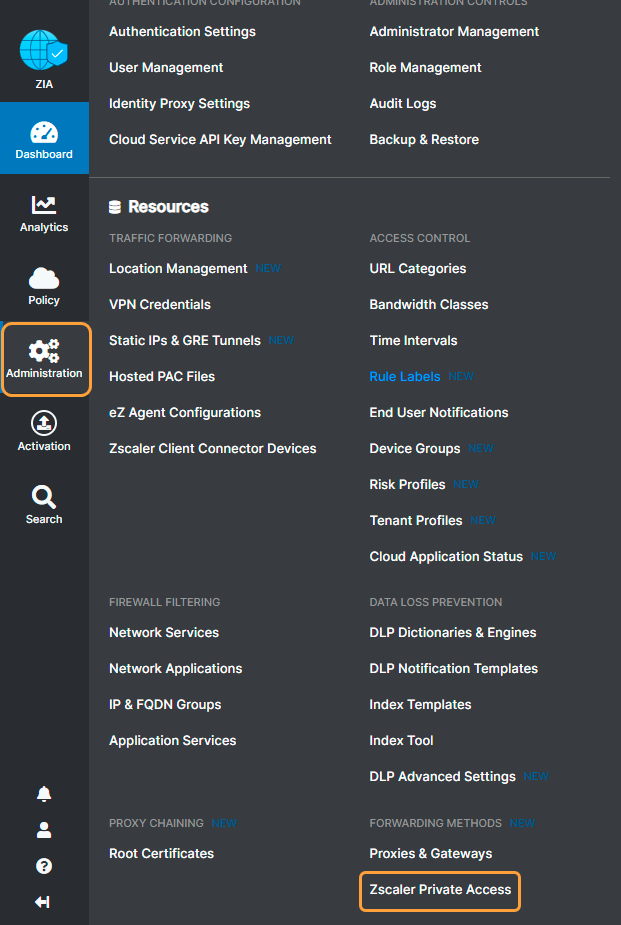Open Rule Labels configuration
The width and height of the screenshot is (621, 925).
(x=403, y=376)
